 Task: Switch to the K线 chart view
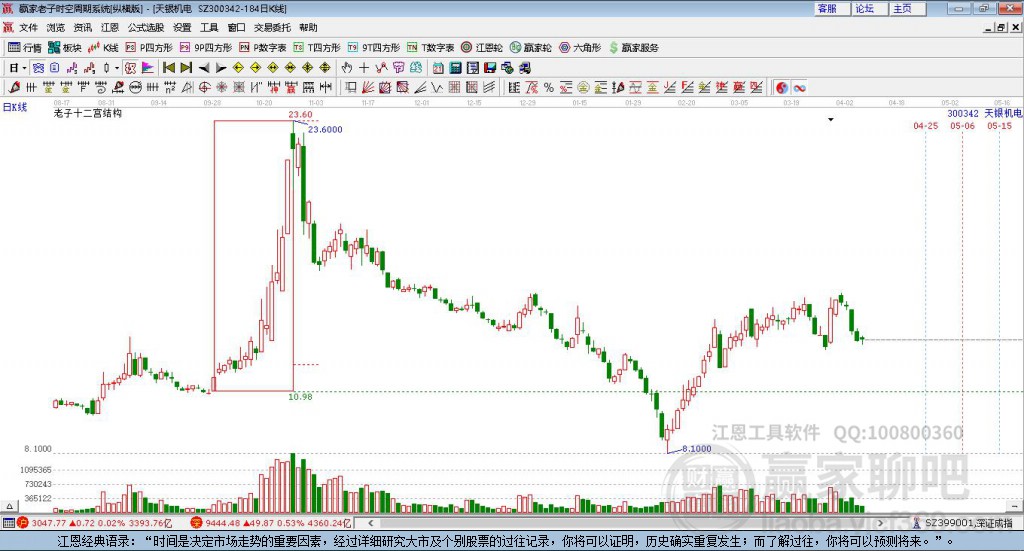(103, 48)
